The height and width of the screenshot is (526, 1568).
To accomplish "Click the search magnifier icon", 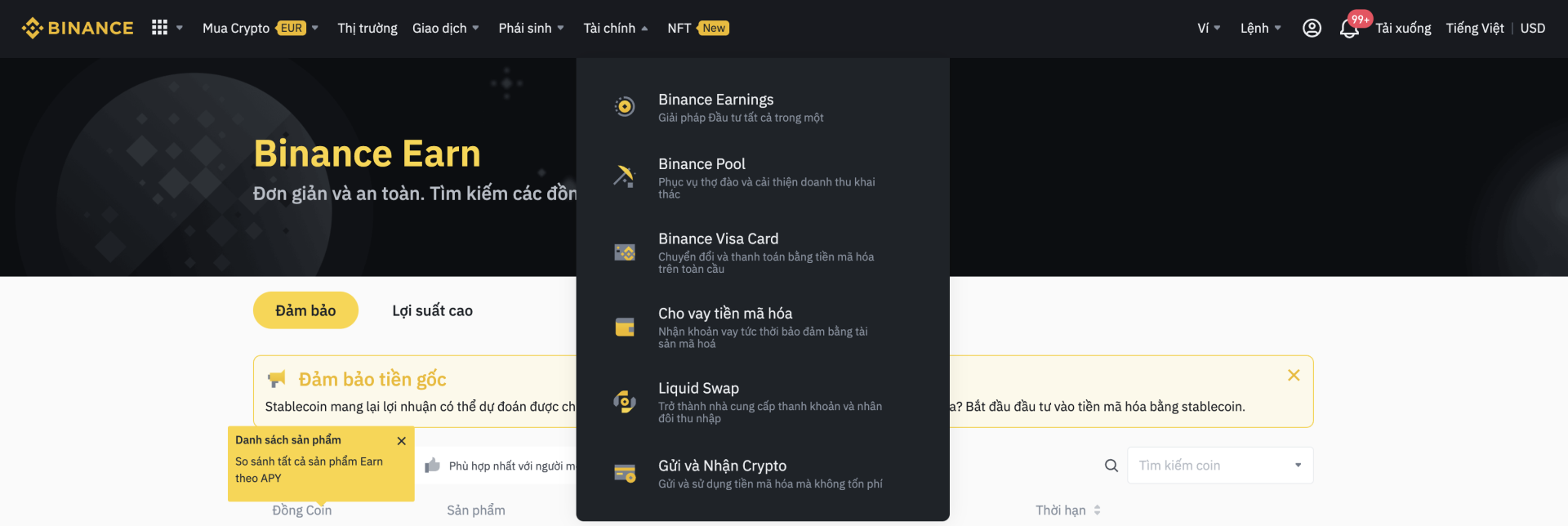I will (1111, 466).
